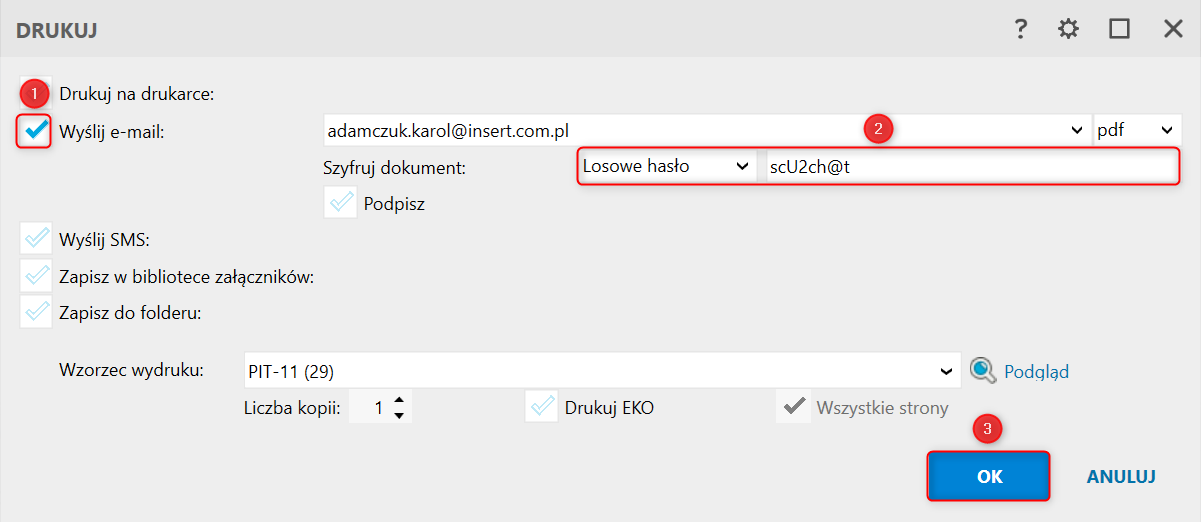Screen dimensions: 1201x522
Task: Toggle the Wszystkie strony checkbox
Action: pyautogui.click(x=793, y=407)
